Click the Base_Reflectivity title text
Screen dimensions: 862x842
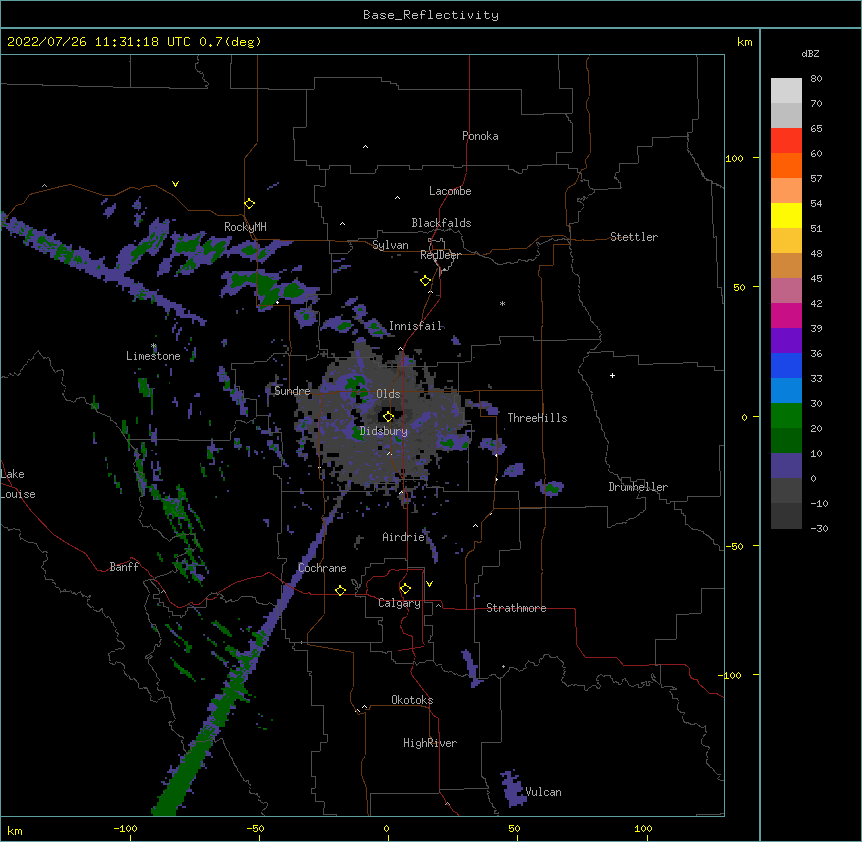pyautogui.click(x=431, y=15)
